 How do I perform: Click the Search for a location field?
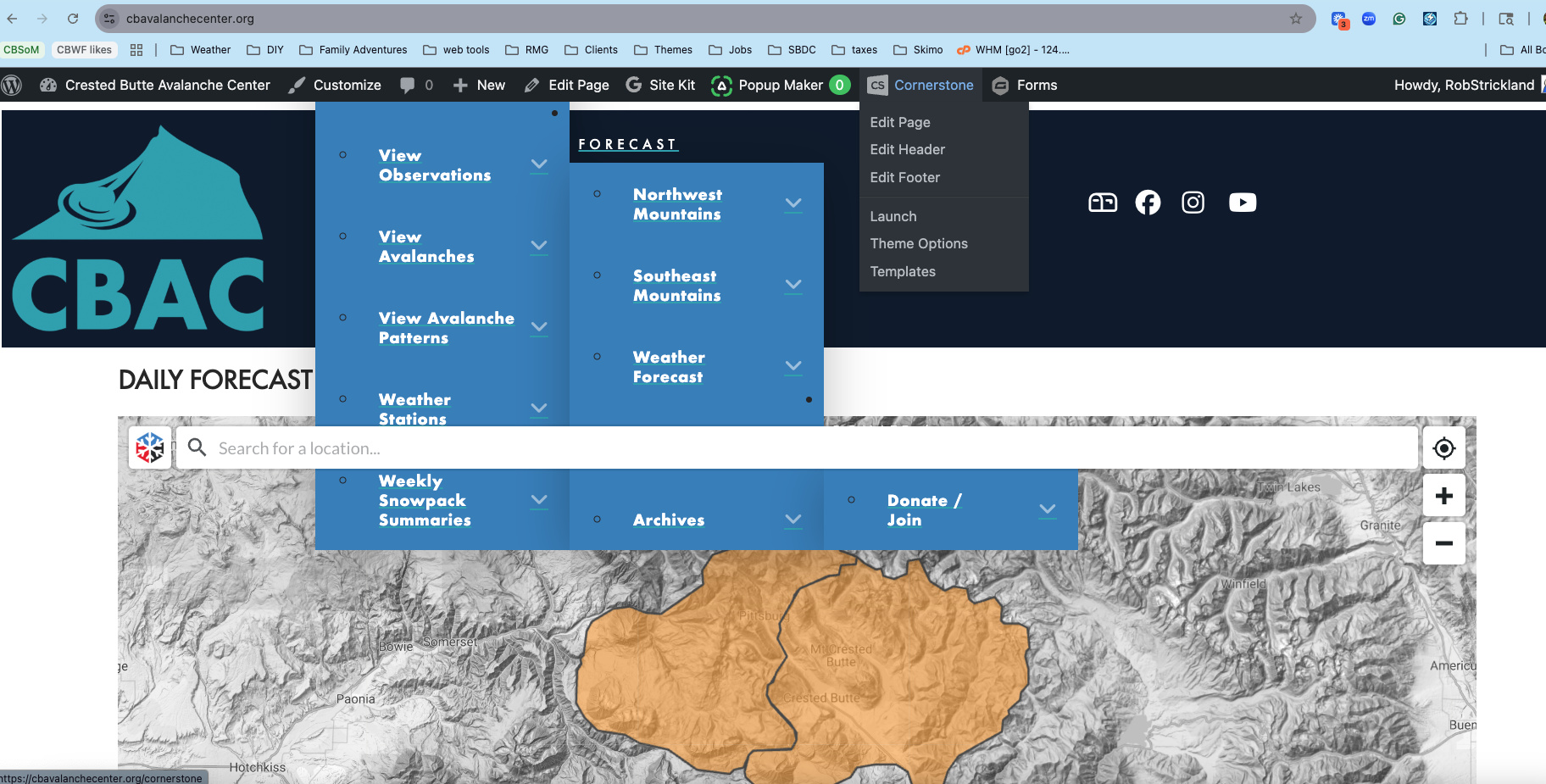pos(797,448)
